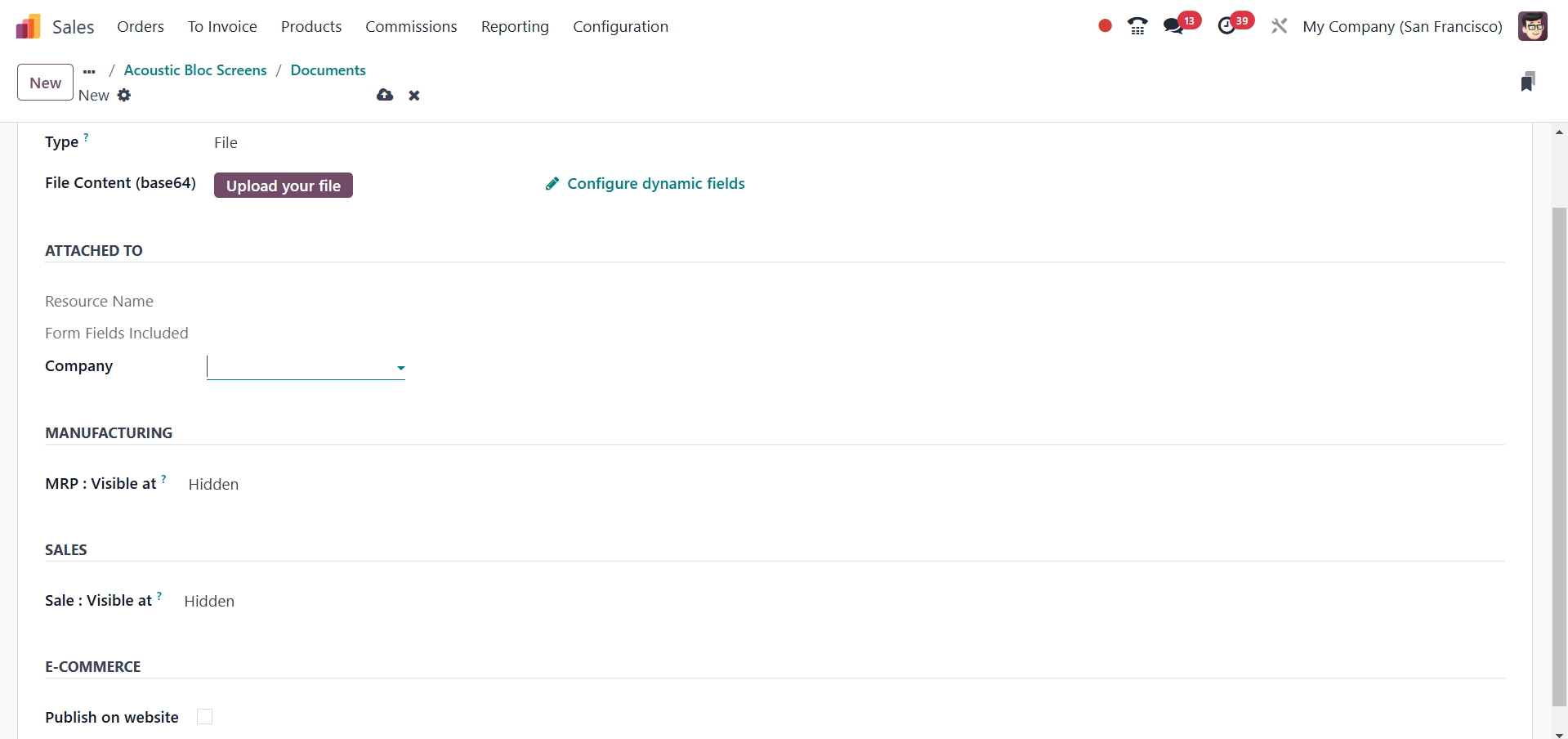
Task: Open the breadcrumb ellipsis menu
Action: pyautogui.click(x=89, y=71)
